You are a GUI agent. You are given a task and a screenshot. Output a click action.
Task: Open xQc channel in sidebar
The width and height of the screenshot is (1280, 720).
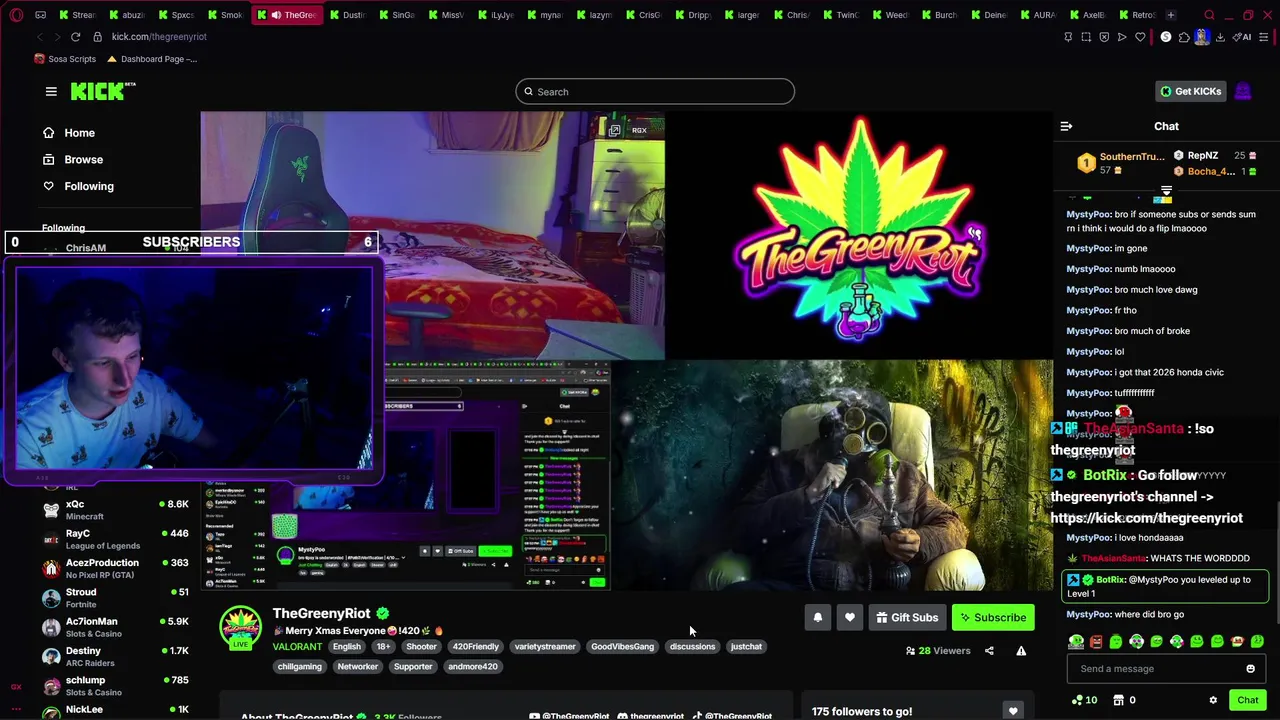tap(115, 510)
